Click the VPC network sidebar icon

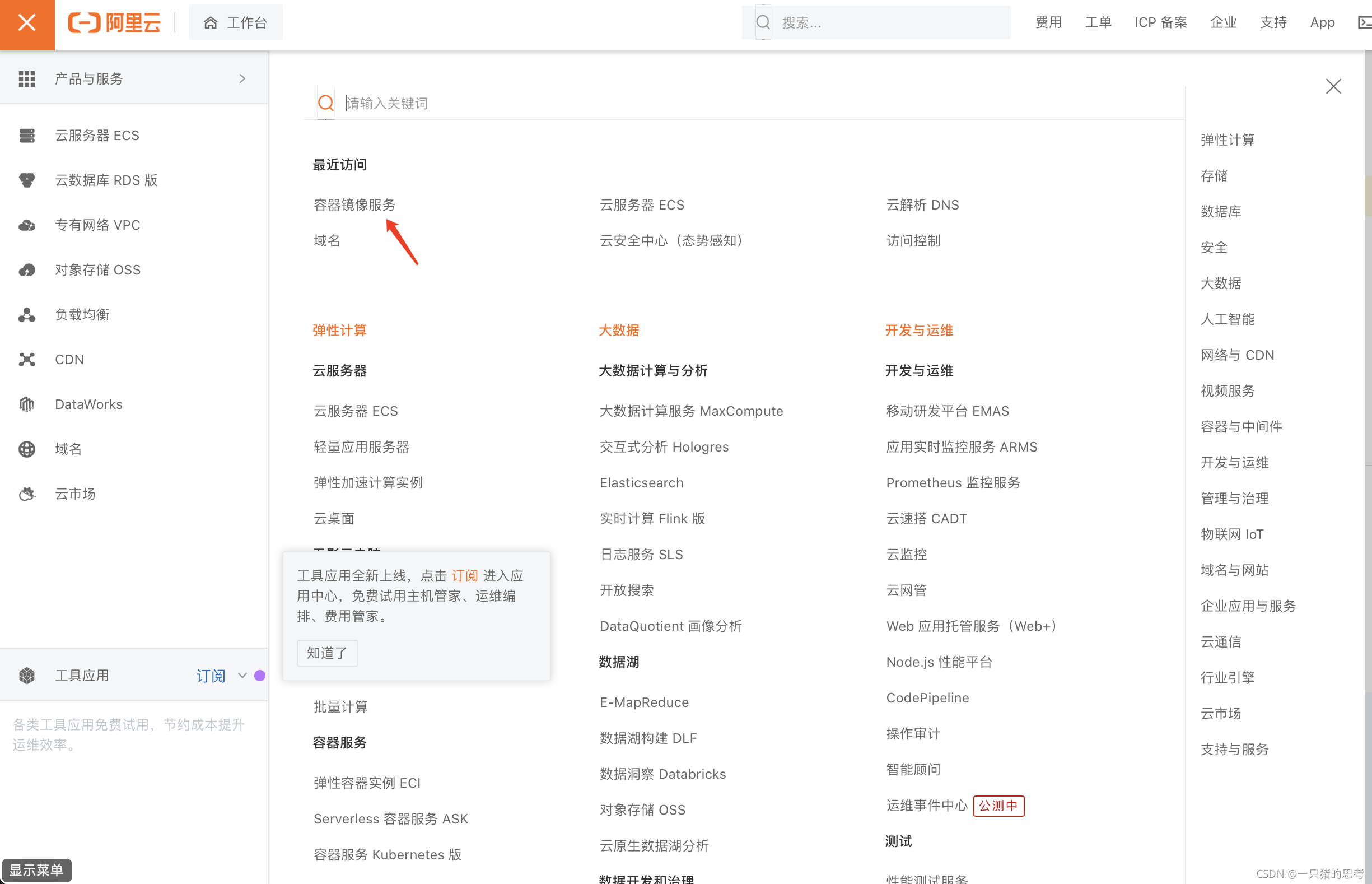click(27, 225)
